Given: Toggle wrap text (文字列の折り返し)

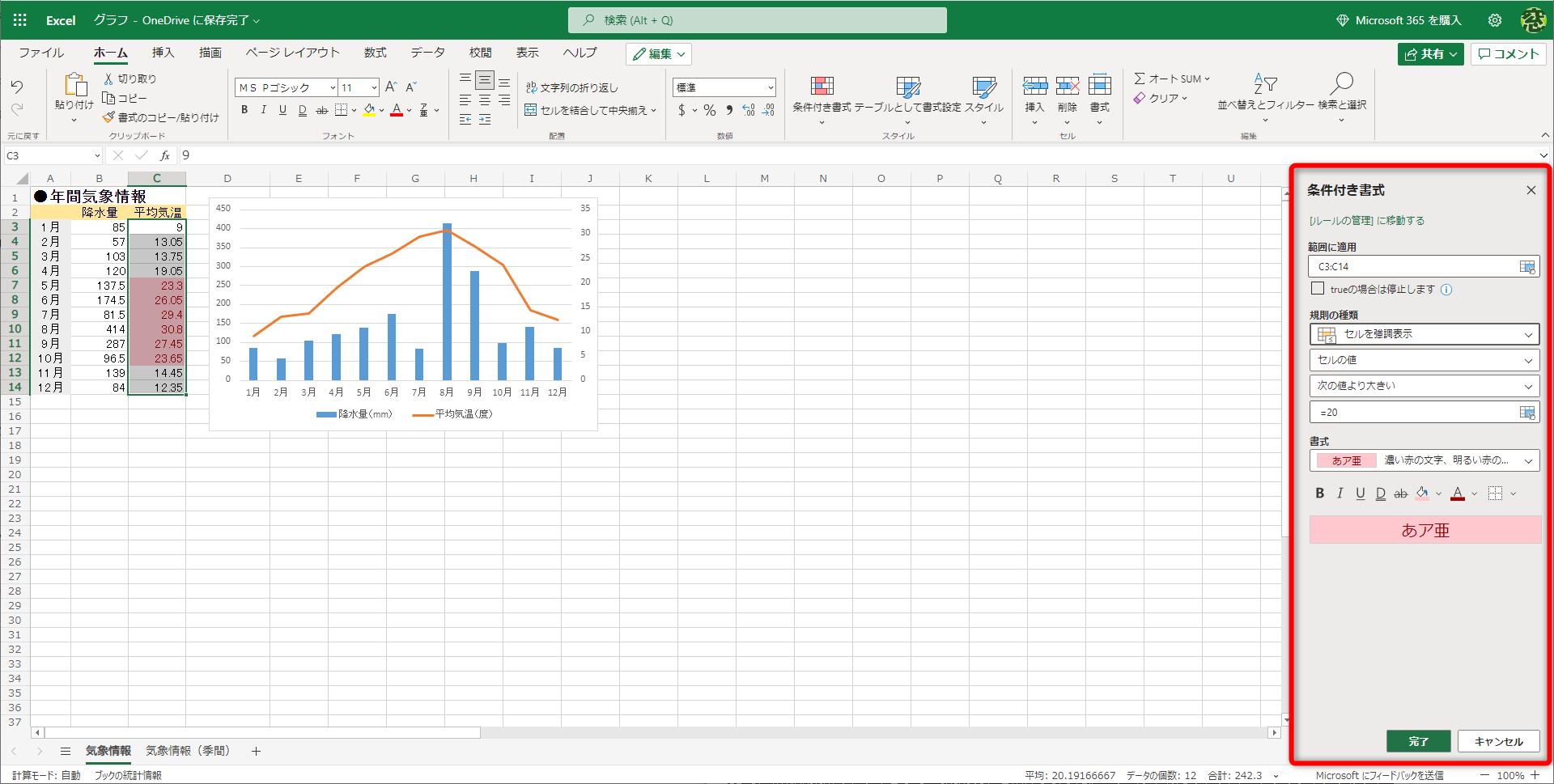Looking at the screenshot, I should click(x=571, y=87).
